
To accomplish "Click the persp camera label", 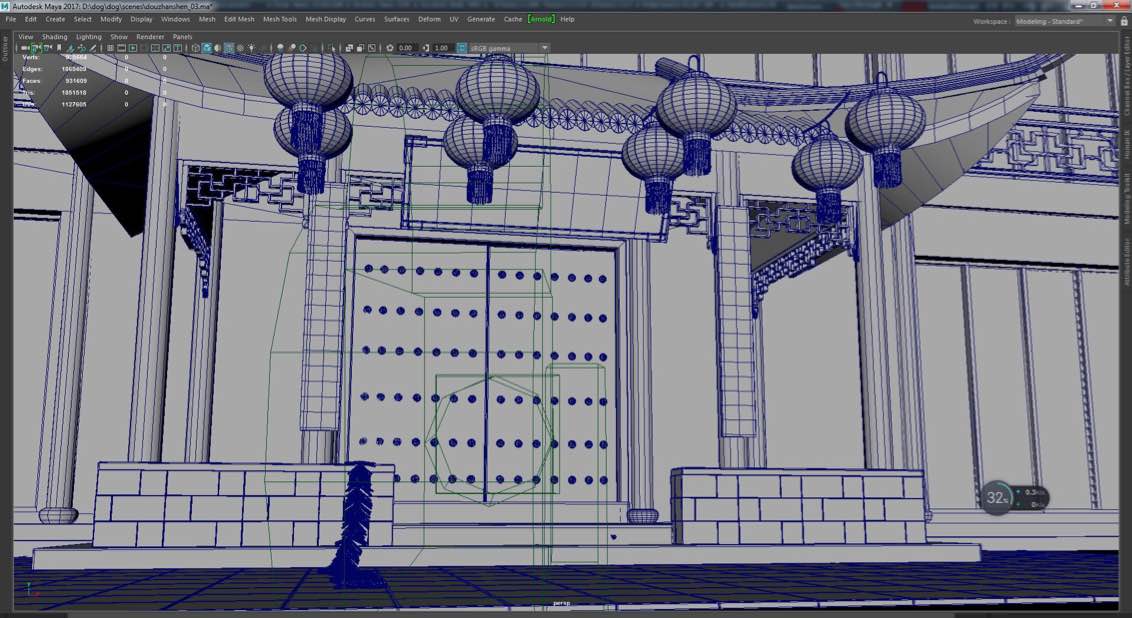I will (561, 603).
